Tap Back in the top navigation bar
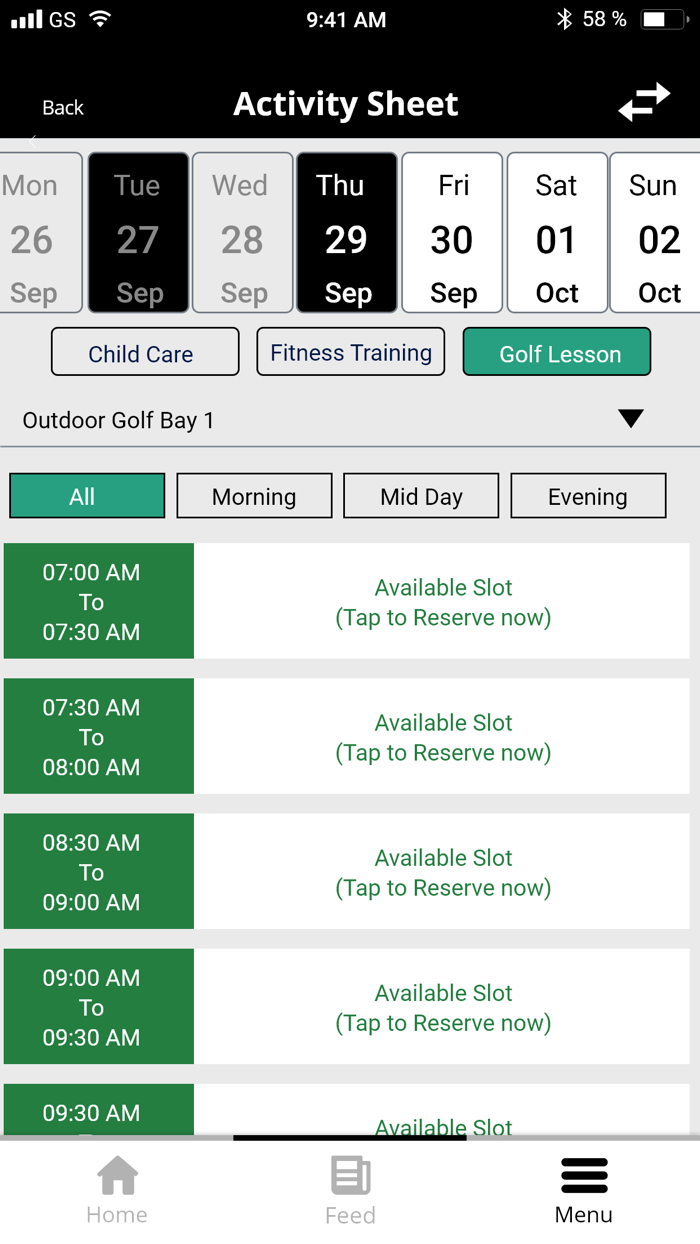Screen dimensions: 700x1244 pyautogui.click(x=62, y=107)
